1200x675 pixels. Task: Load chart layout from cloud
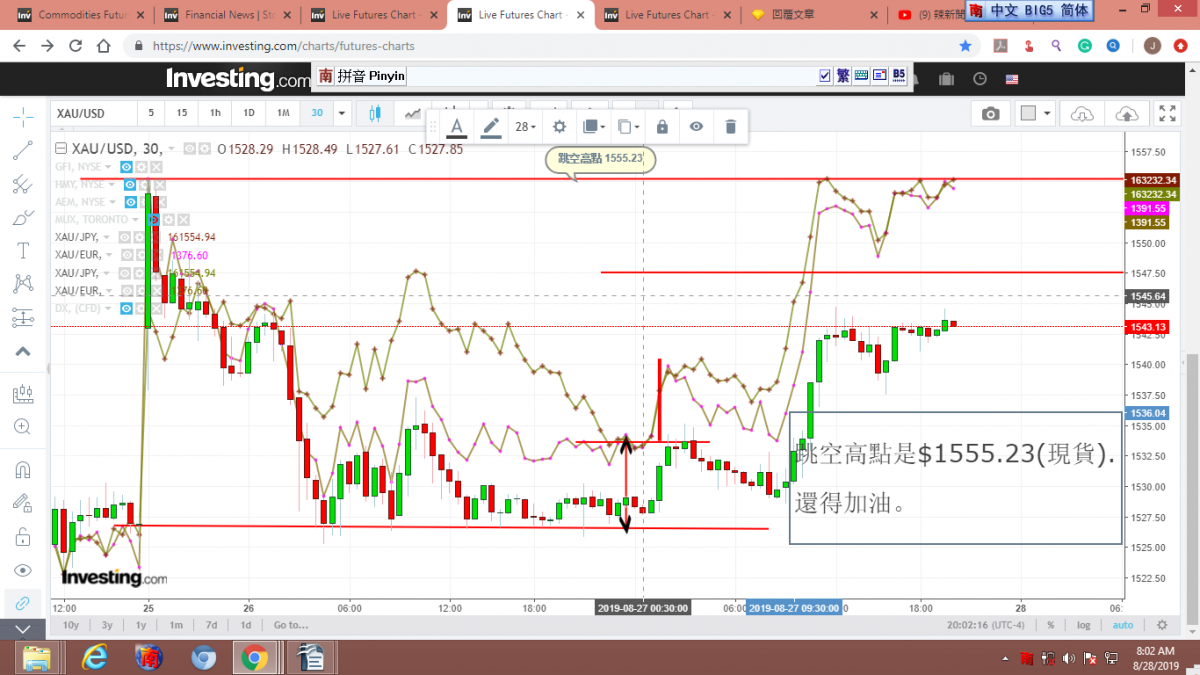[x=1082, y=113]
